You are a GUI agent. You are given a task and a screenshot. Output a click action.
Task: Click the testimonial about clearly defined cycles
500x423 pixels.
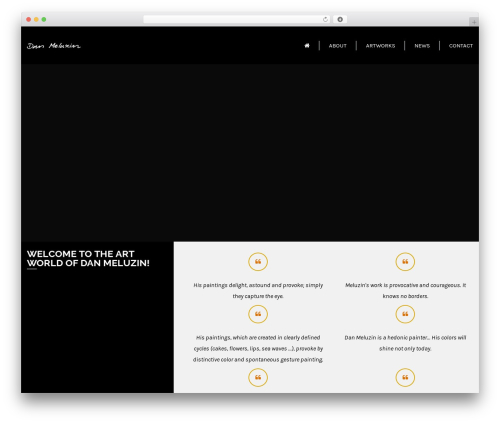point(258,348)
